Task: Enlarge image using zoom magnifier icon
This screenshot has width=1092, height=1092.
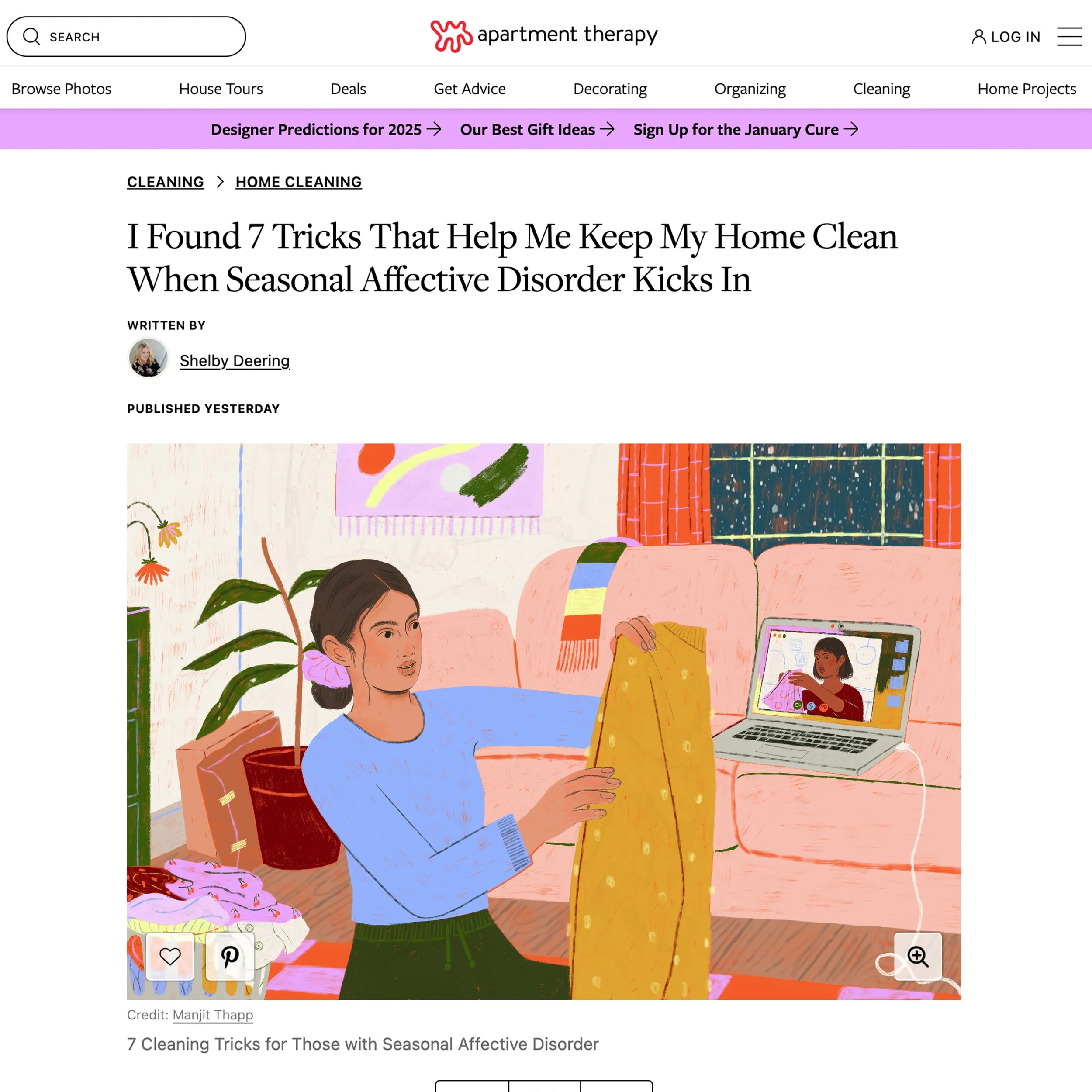Action: point(918,956)
